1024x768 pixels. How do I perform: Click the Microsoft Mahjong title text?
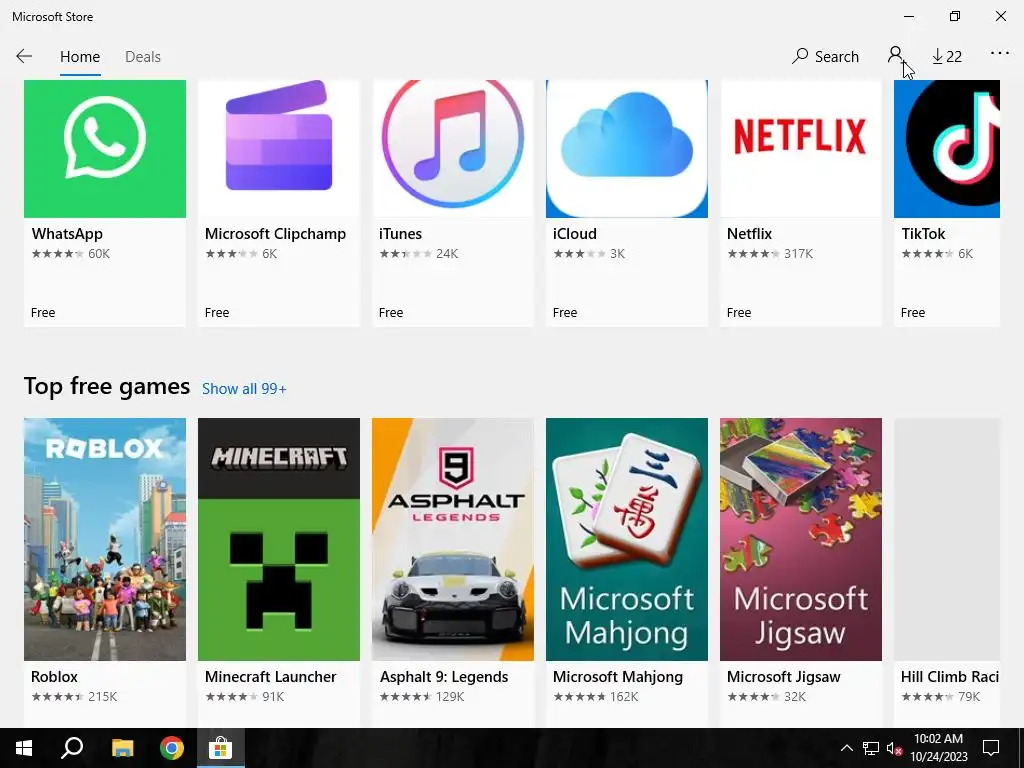(618, 677)
